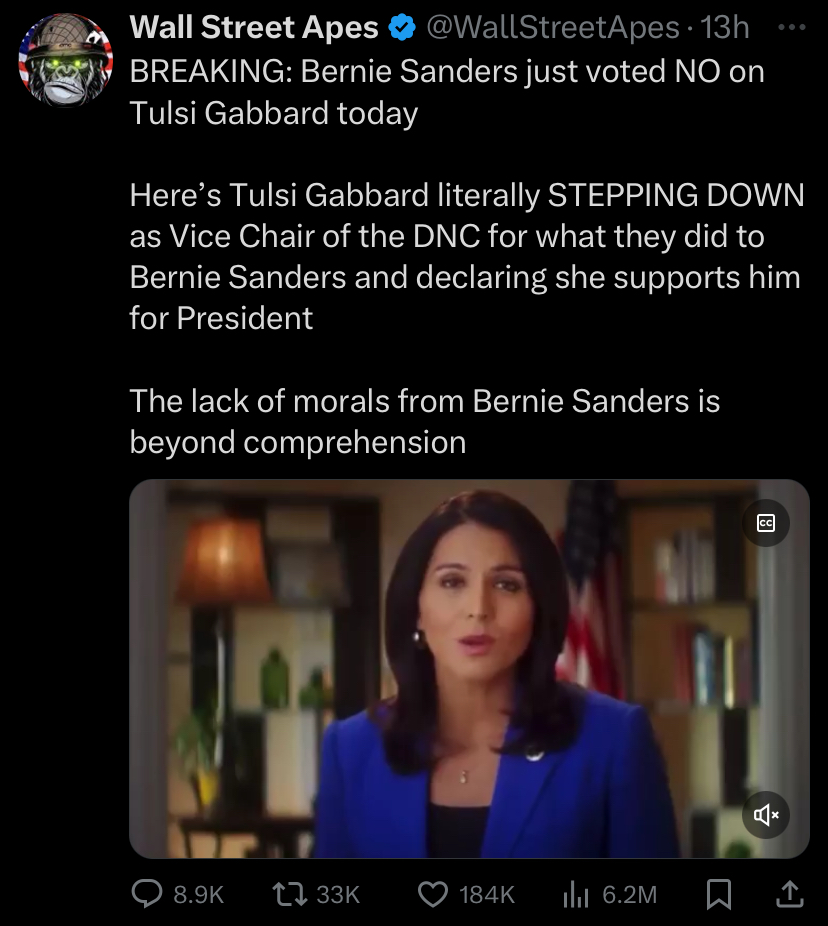Click the reply speech bubble icon
828x926 pixels.
click(x=146, y=894)
